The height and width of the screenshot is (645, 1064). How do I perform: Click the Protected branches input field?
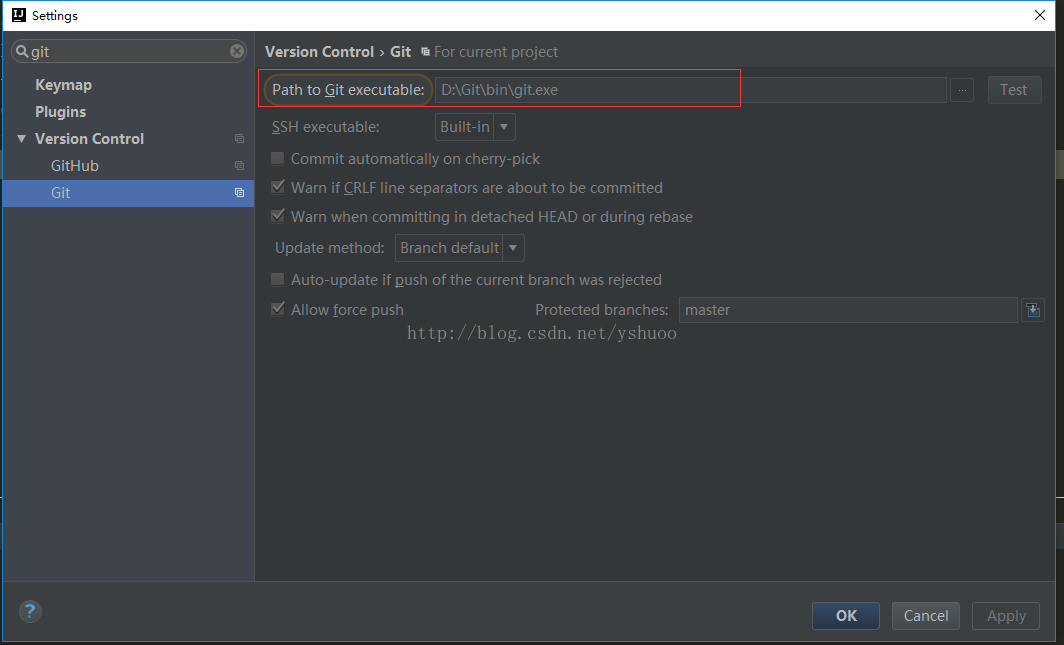click(x=848, y=310)
